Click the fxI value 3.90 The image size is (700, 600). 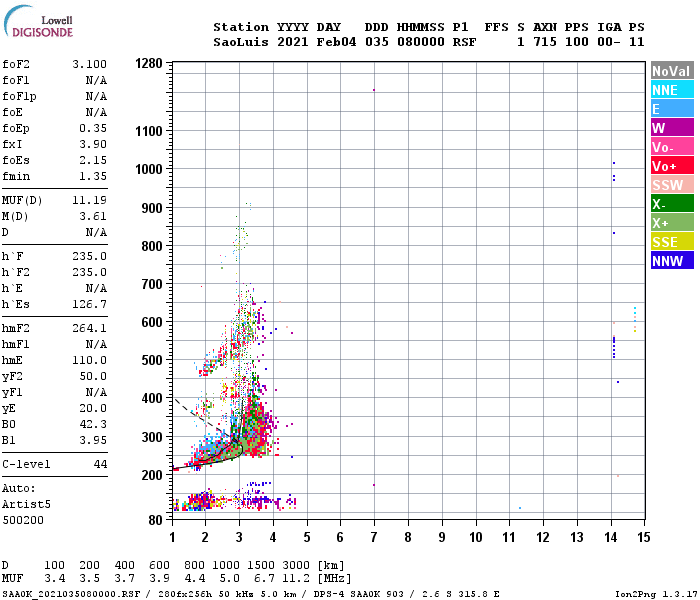point(93,145)
